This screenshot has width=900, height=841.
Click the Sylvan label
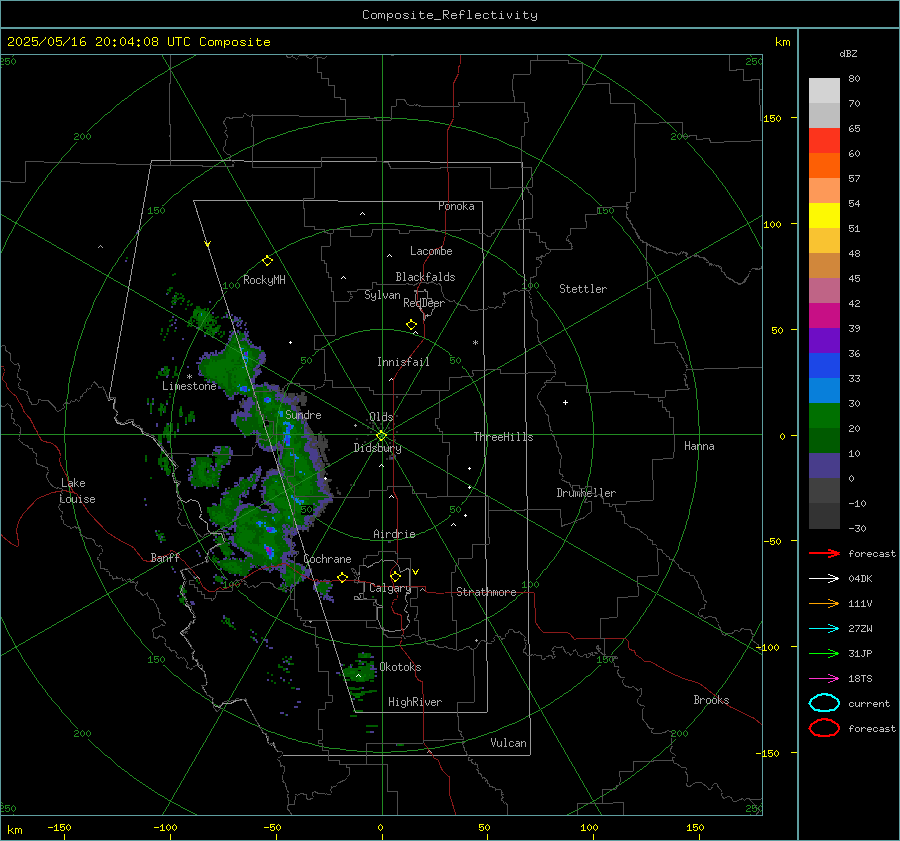click(382, 295)
